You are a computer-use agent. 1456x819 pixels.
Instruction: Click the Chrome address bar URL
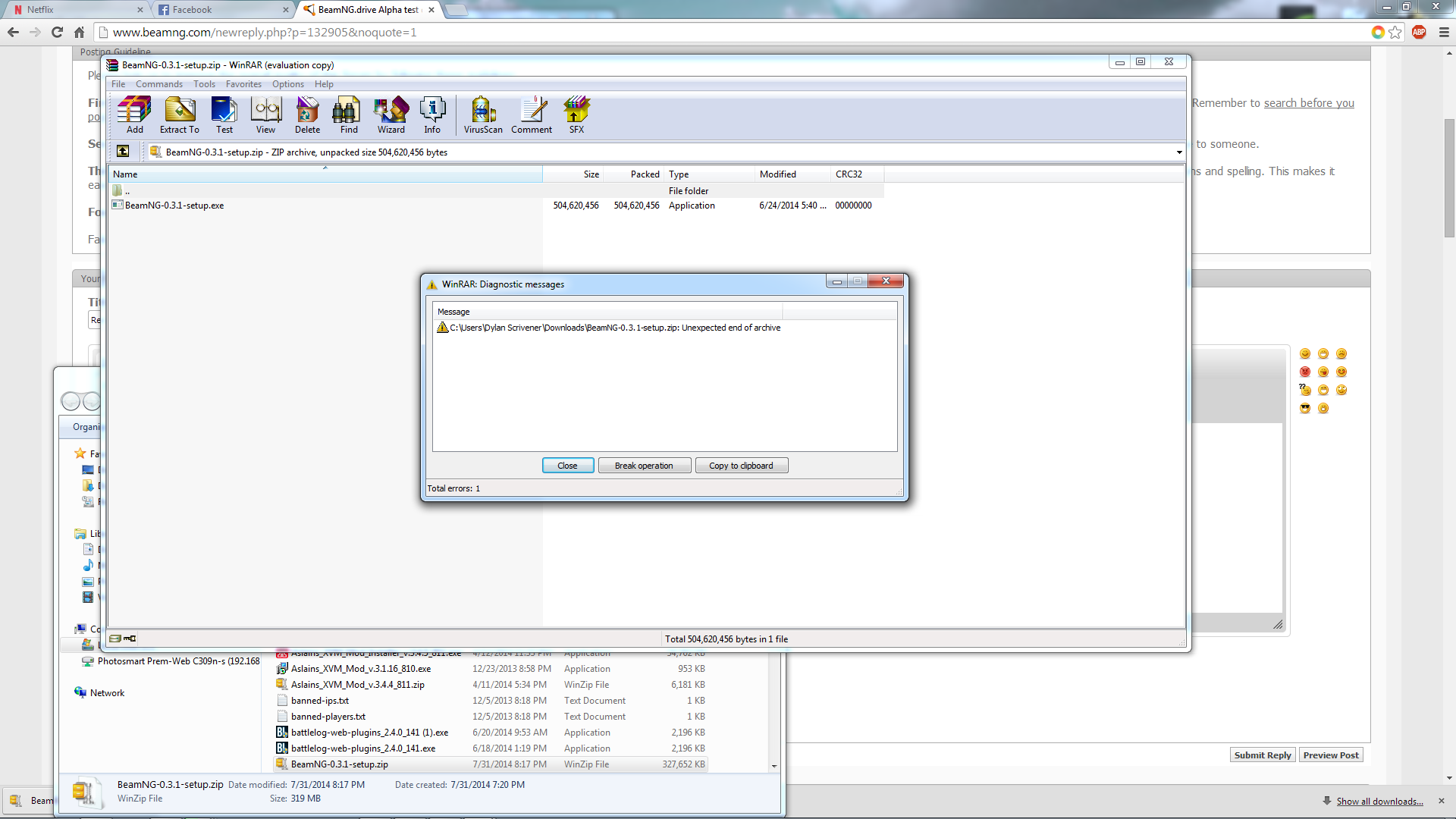pyautogui.click(x=265, y=33)
